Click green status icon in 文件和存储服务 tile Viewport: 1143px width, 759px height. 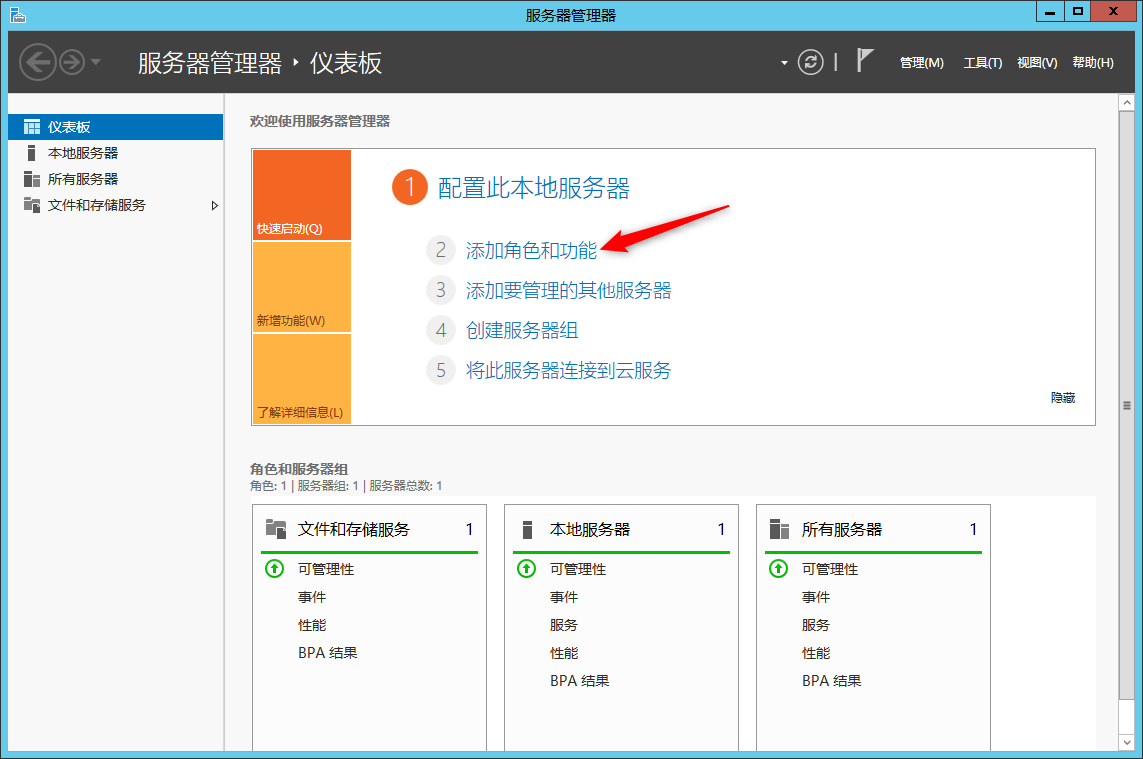click(x=274, y=569)
